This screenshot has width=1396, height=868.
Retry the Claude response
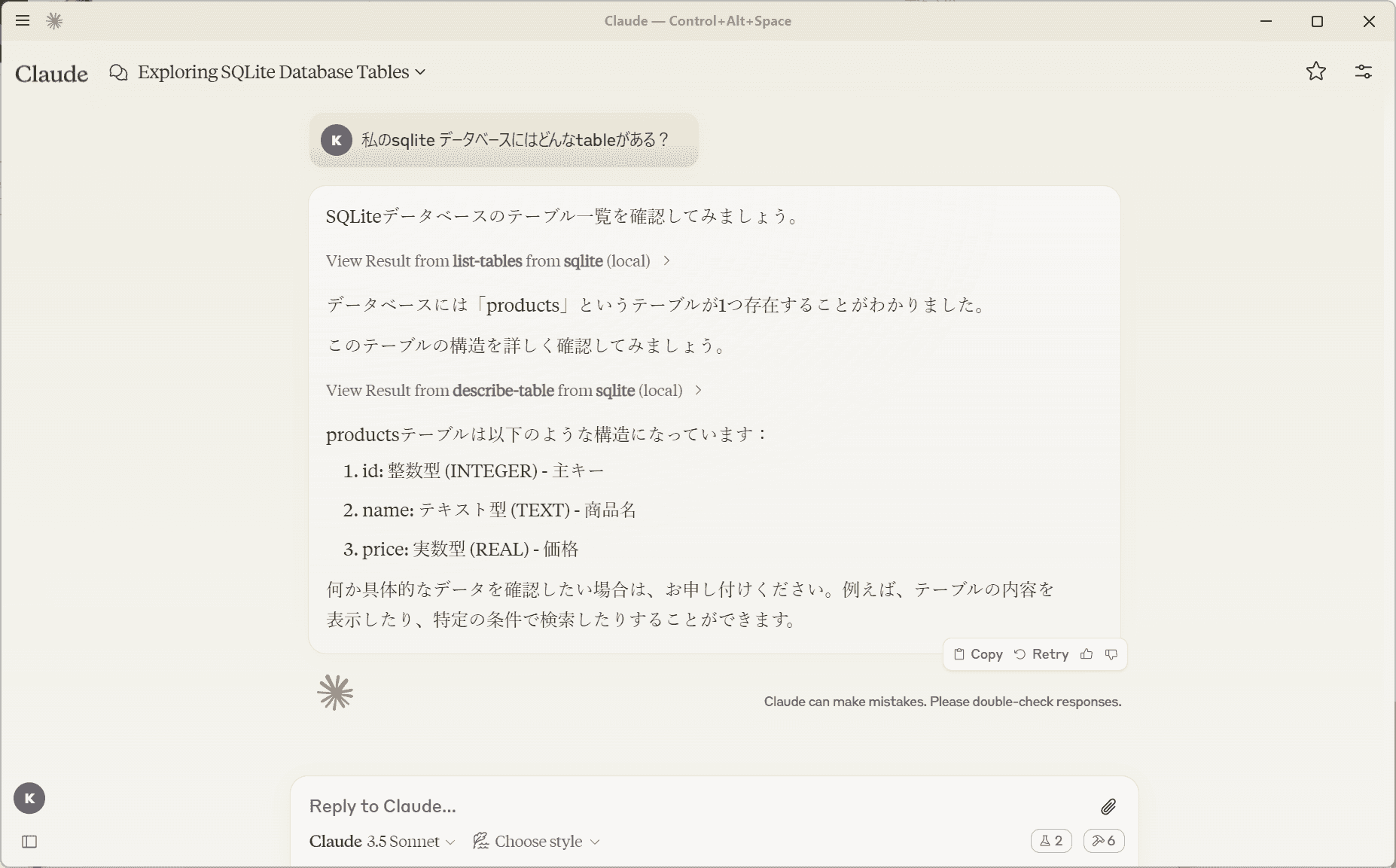(1041, 654)
